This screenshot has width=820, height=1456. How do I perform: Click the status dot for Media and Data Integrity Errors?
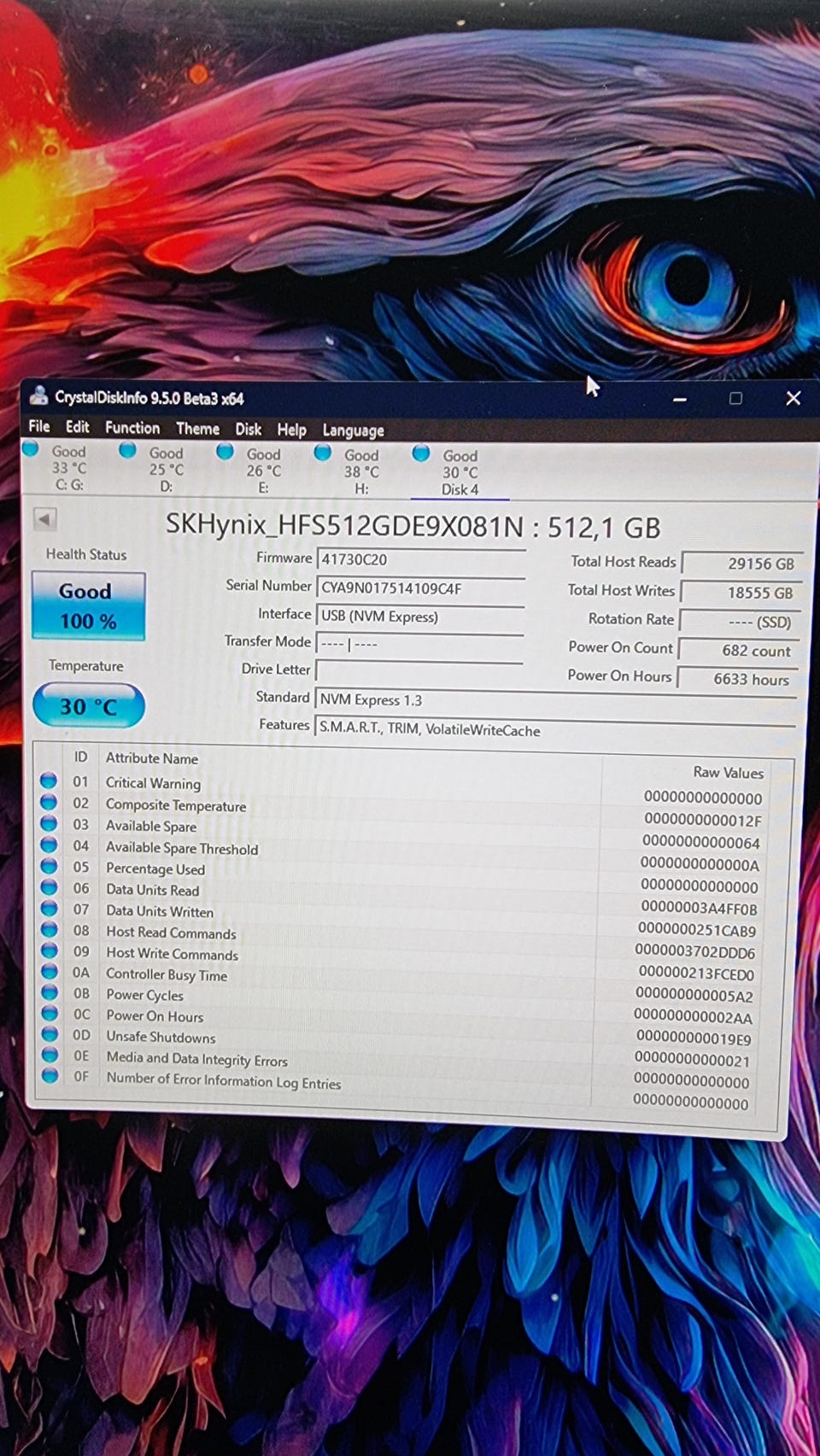pos(50,1055)
